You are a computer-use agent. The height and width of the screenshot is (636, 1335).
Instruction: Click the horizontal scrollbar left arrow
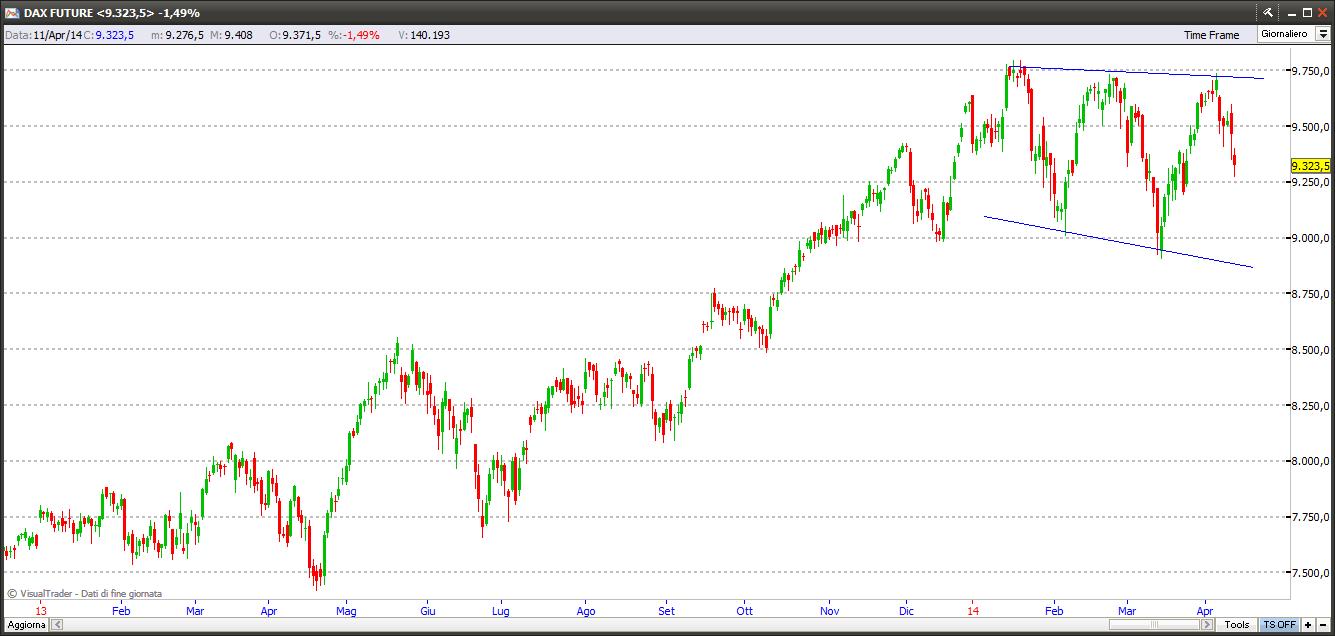click(57, 624)
